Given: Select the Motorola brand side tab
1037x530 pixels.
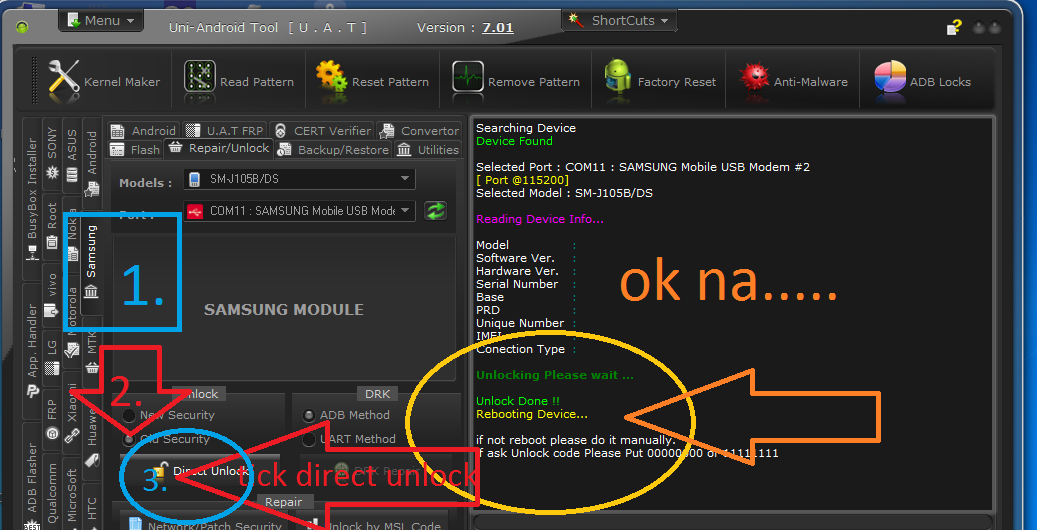Looking at the screenshot, I should tap(71, 324).
